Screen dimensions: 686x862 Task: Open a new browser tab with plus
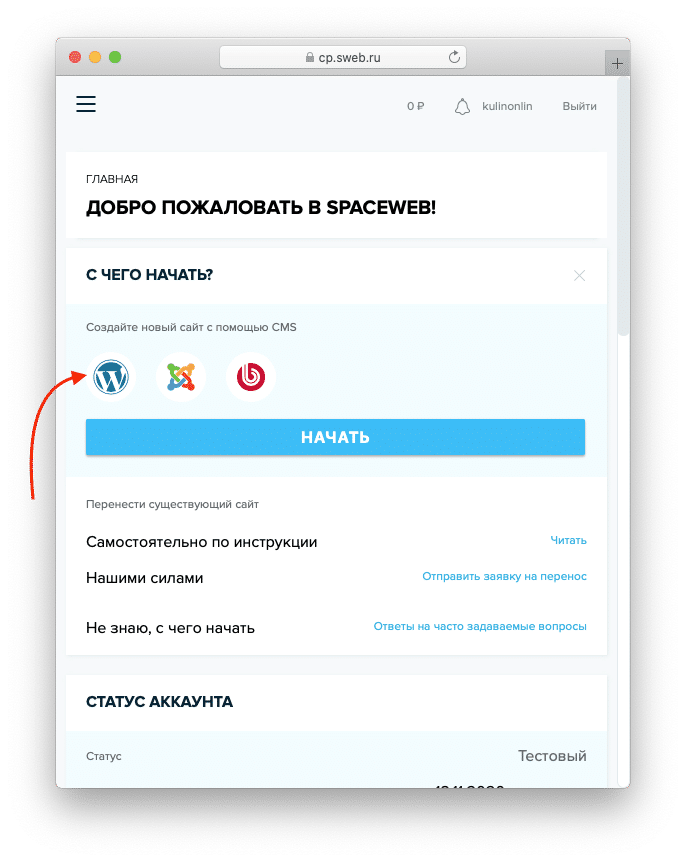point(617,64)
